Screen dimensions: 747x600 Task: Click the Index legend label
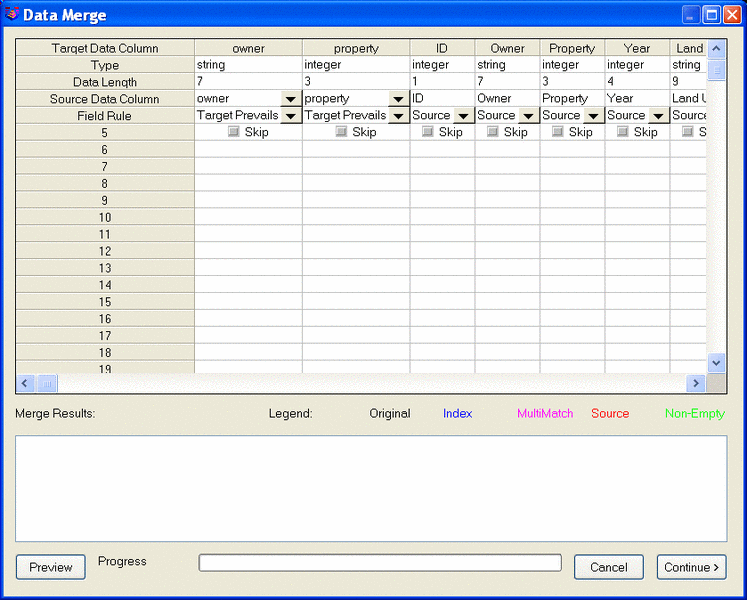[x=457, y=413]
